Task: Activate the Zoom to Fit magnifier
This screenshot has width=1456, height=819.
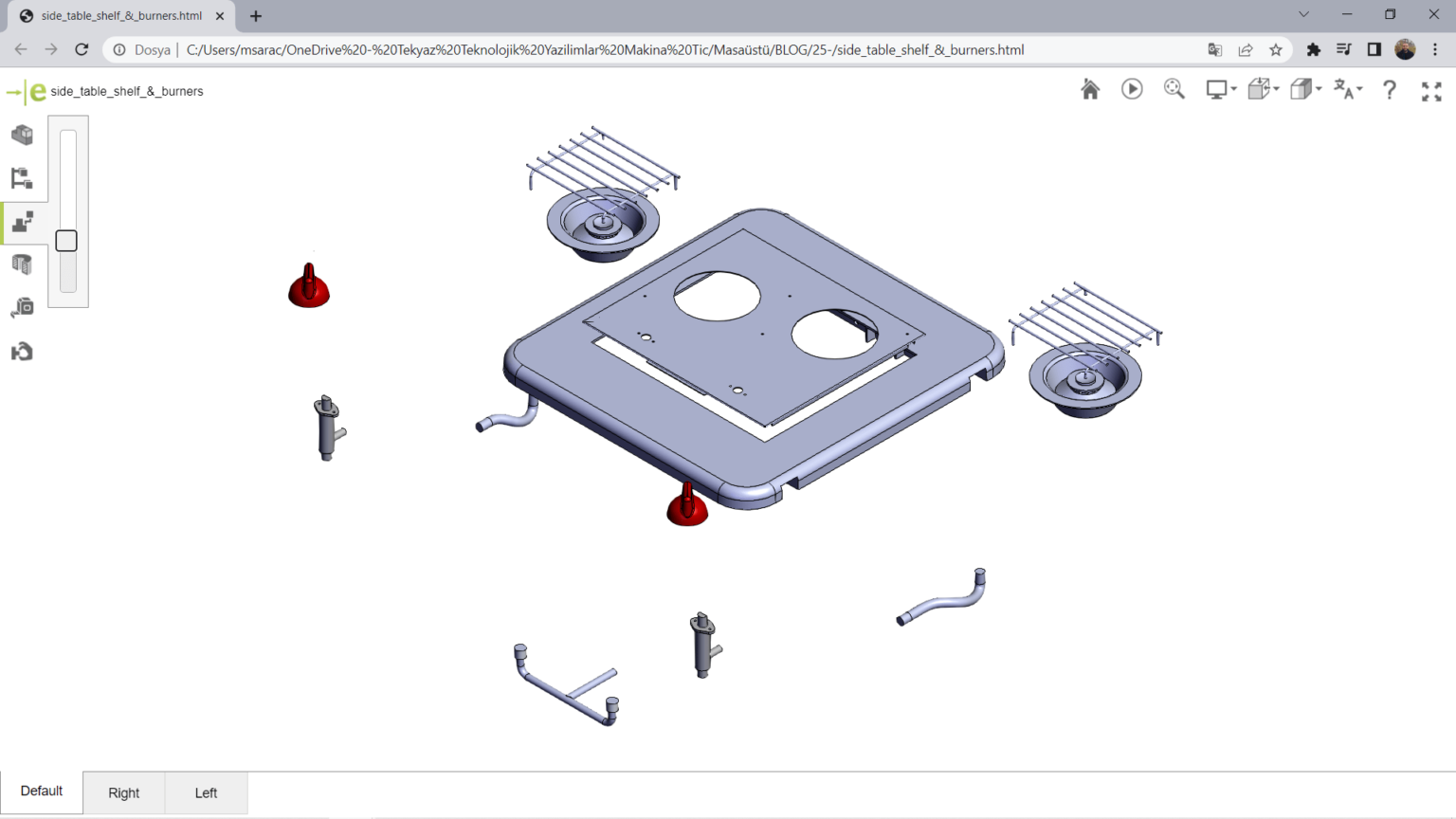Action: 1174,89
